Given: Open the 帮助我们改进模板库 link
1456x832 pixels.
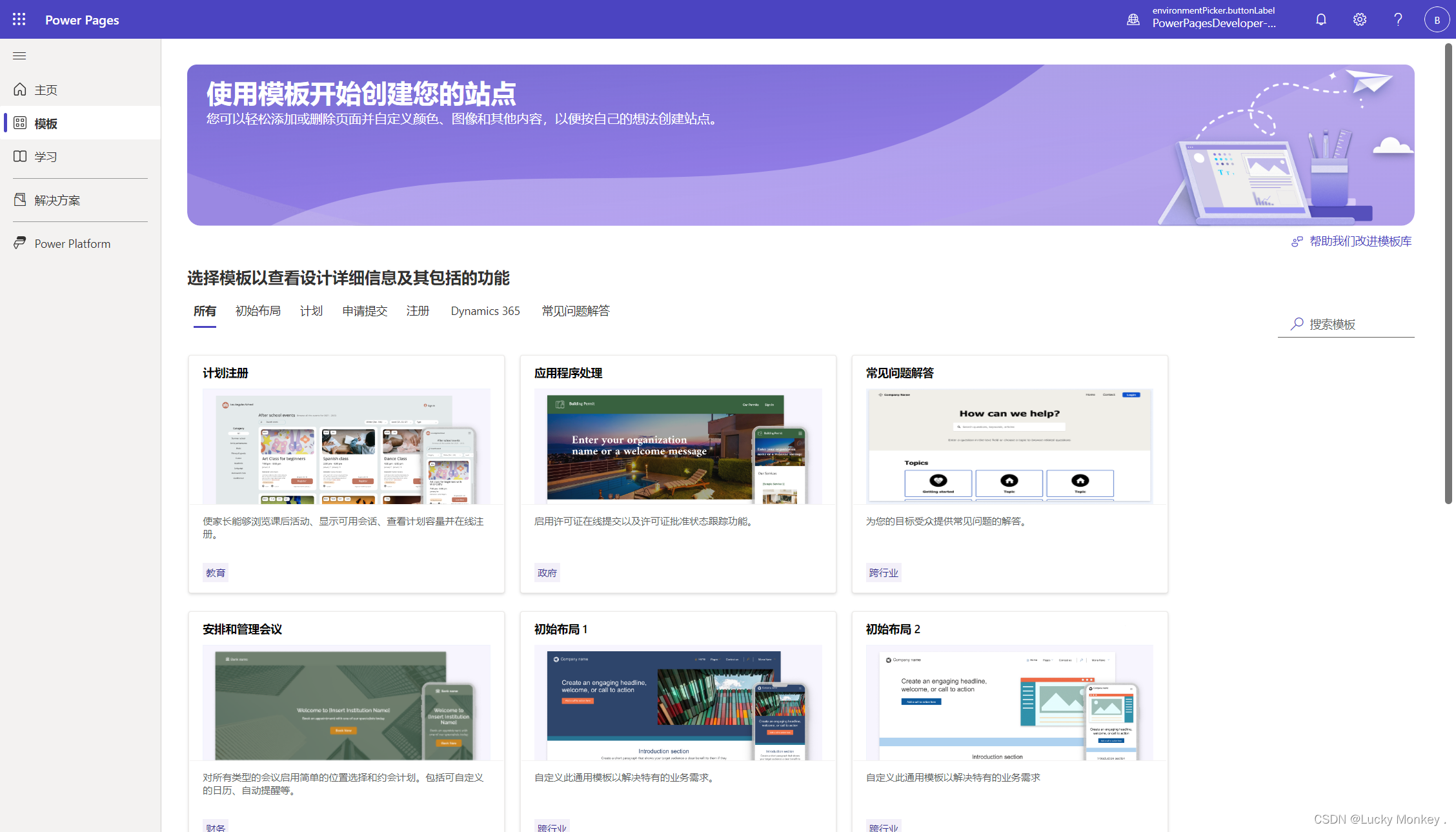Looking at the screenshot, I should (1360, 241).
